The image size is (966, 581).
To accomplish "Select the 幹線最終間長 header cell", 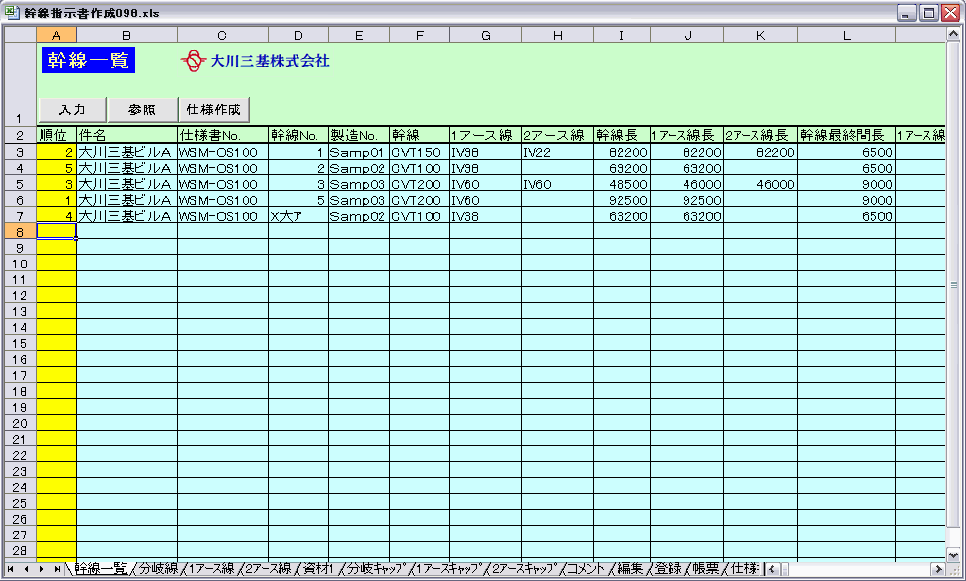I will coord(846,135).
